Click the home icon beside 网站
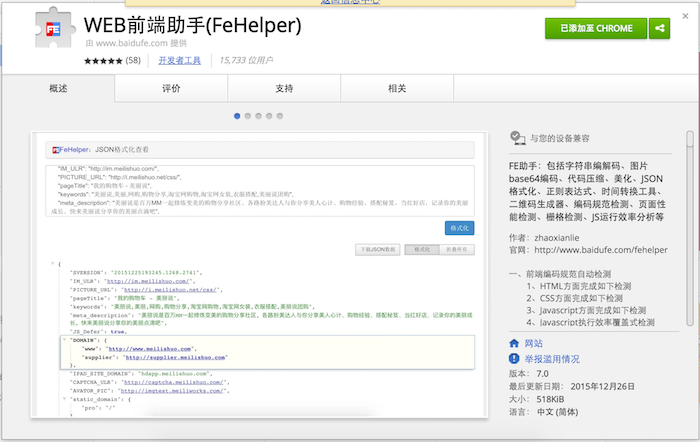 514,343
